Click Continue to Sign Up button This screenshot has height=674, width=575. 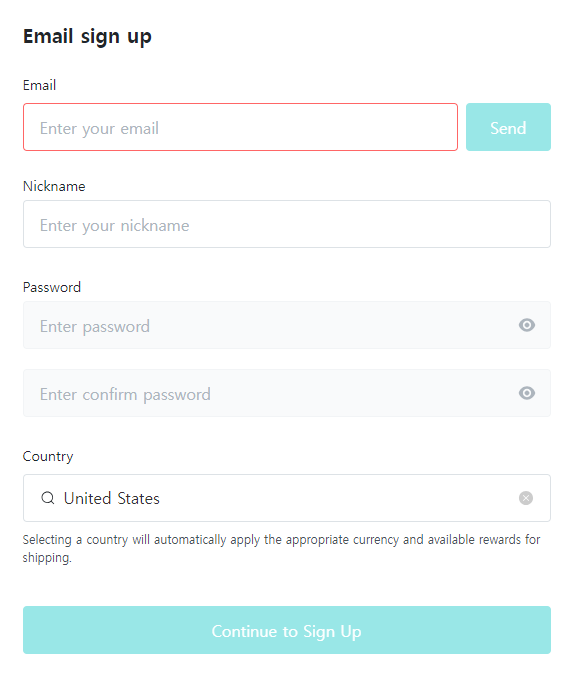(287, 630)
